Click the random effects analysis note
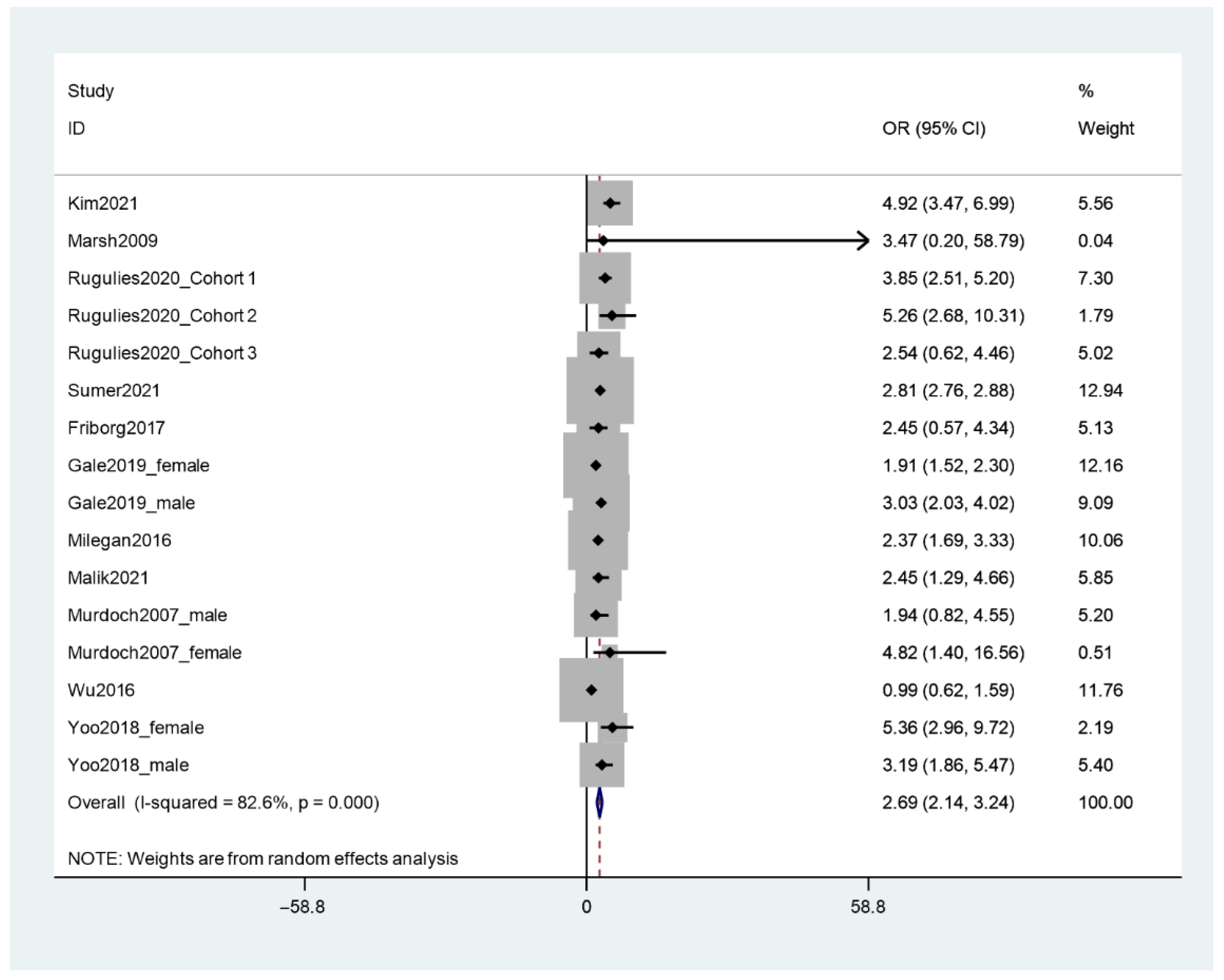This screenshot has width=1224, height=980. tap(262, 859)
